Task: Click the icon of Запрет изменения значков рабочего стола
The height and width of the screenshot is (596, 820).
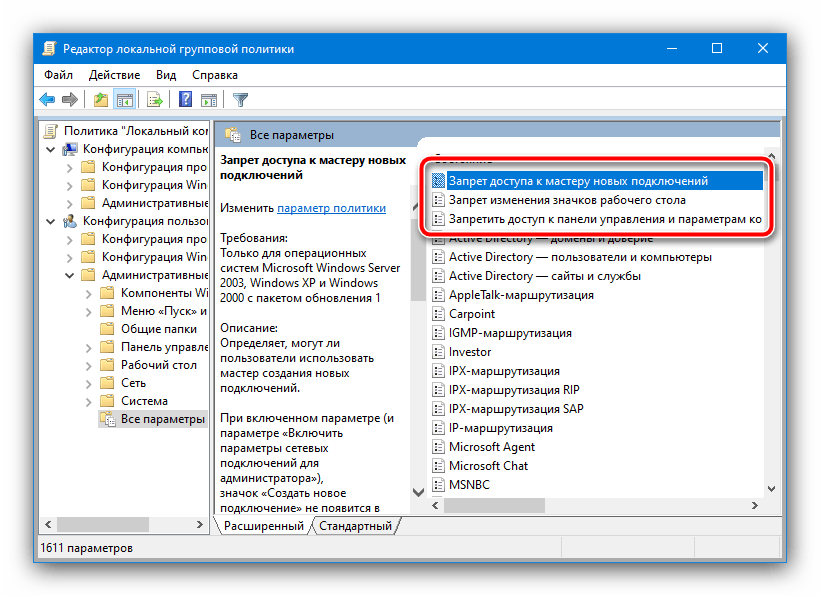Action: [438, 200]
